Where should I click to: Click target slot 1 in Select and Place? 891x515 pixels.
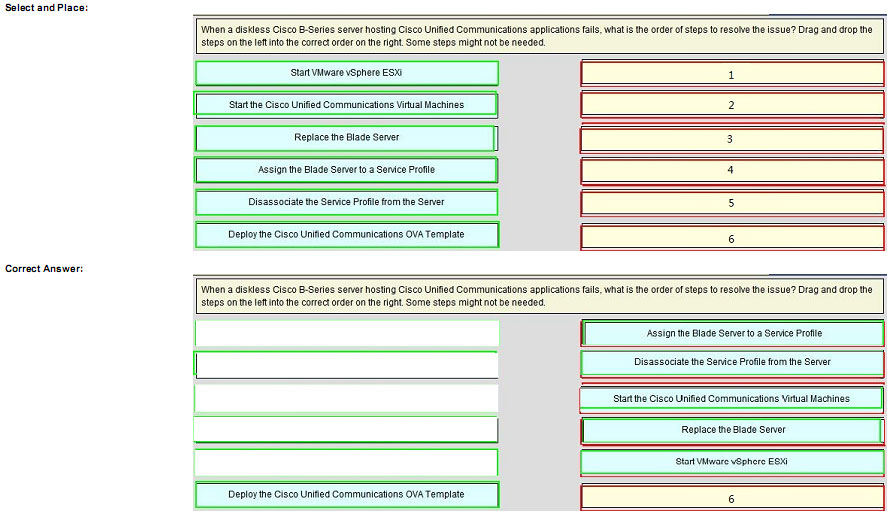pyautogui.click(x=732, y=74)
